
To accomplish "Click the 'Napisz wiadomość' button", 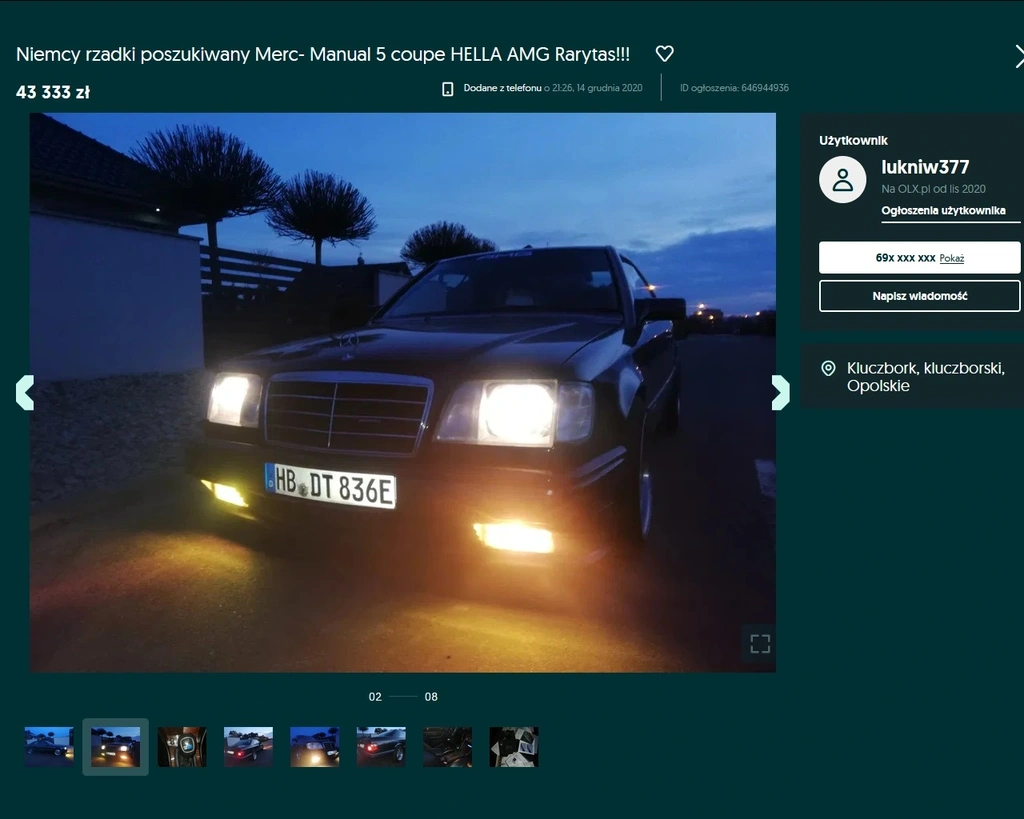I will (920, 296).
